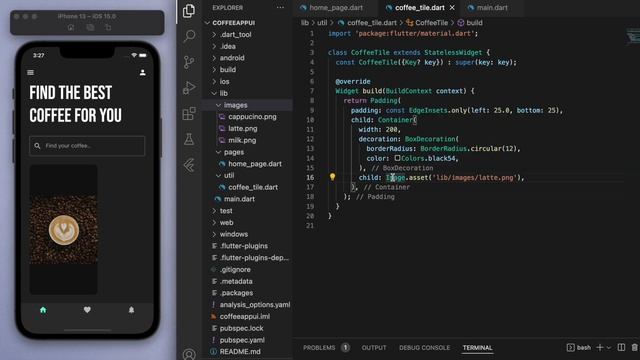Add a new terminal with plus icon

click(x=600, y=347)
